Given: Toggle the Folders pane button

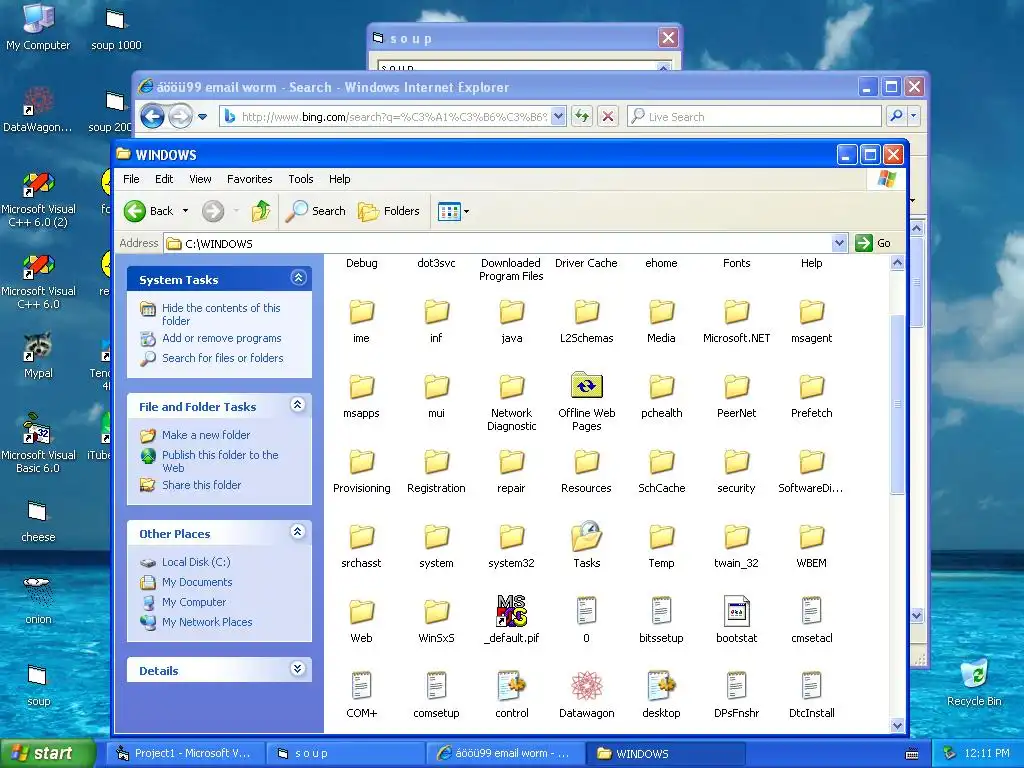Looking at the screenshot, I should tap(389, 211).
